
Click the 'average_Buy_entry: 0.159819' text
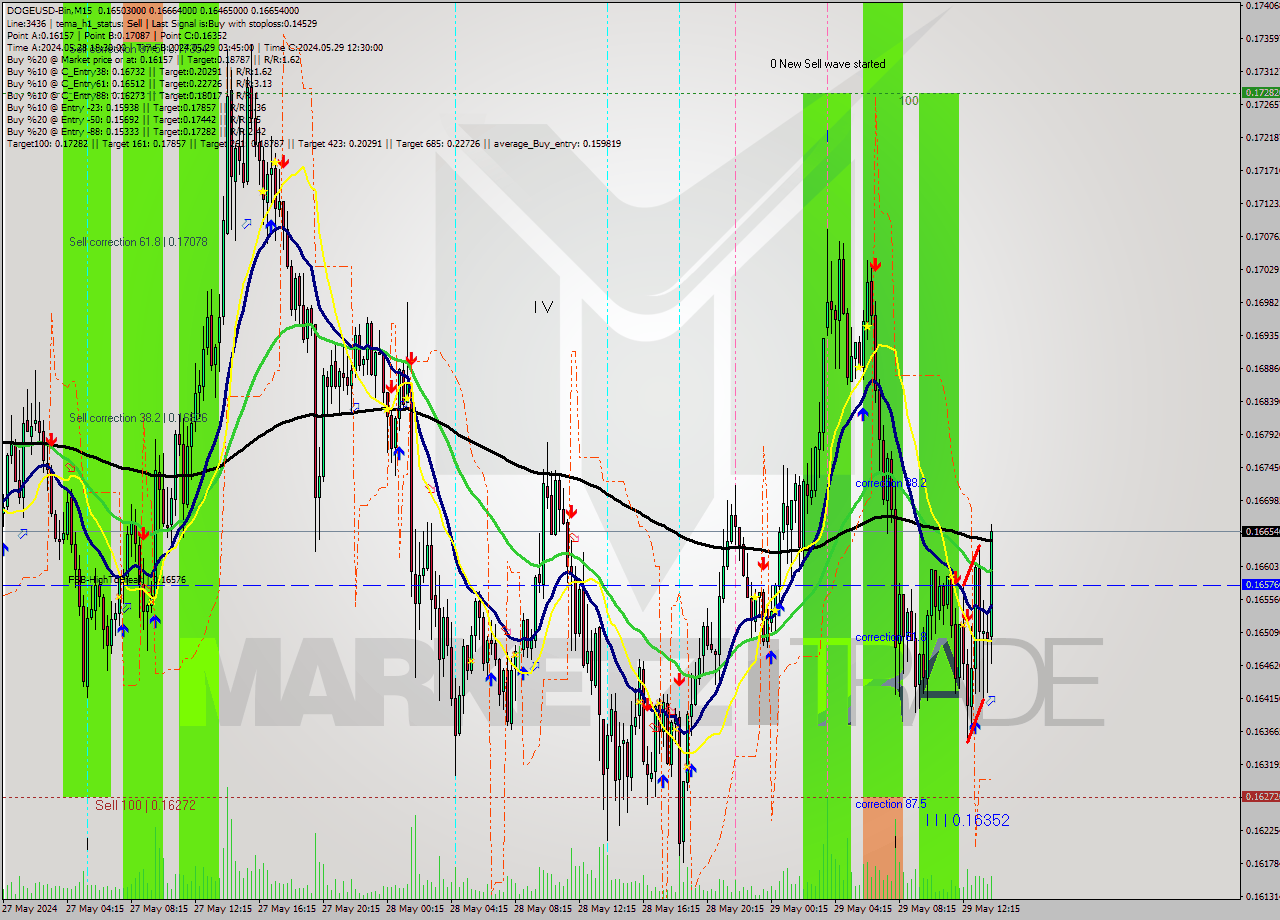(x=556, y=143)
